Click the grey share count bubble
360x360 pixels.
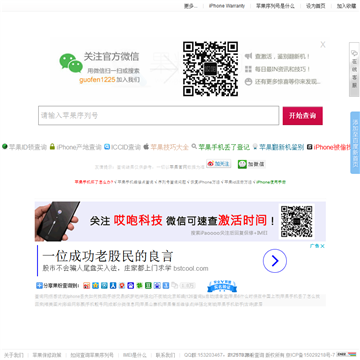click(x=188, y=285)
